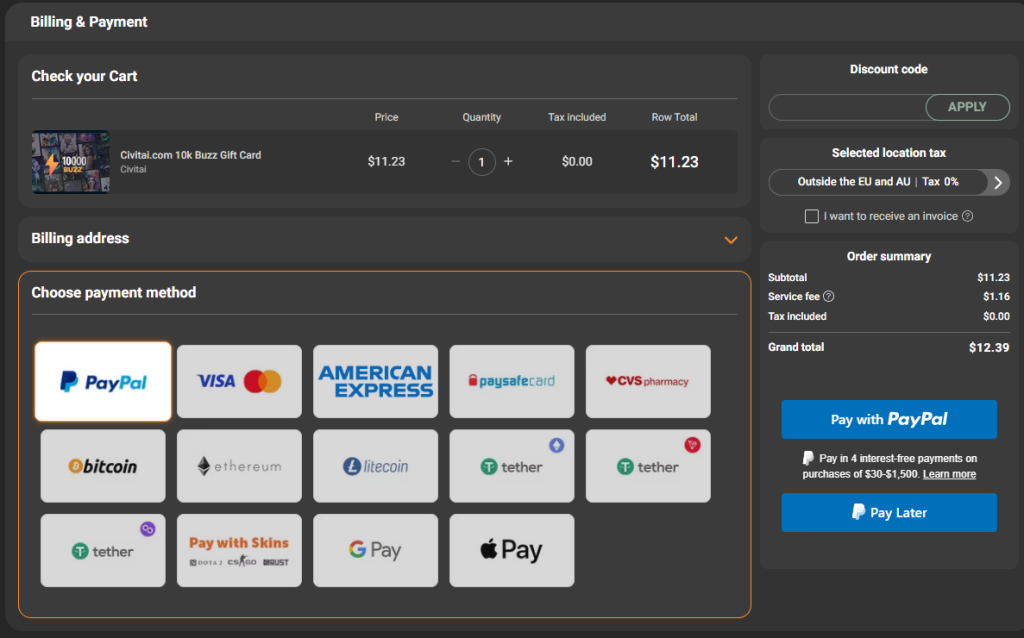This screenshot has height=638, width=1024.
Task: Click the Service fee amount $1.16
Action: [996, 296]
